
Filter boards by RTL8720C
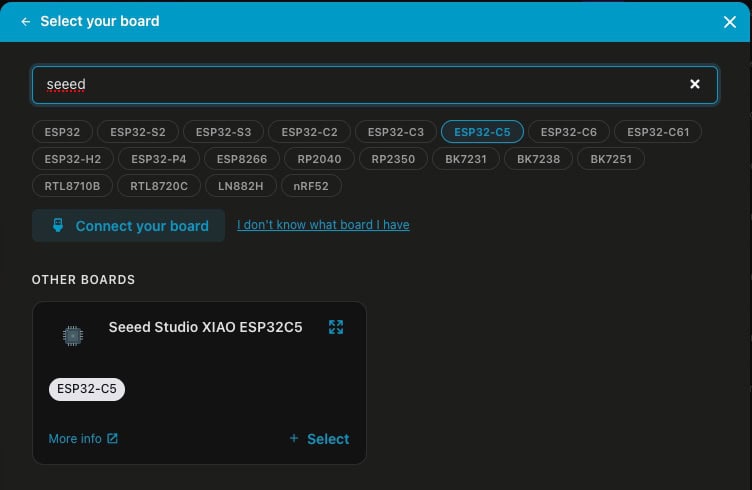point(159,186)
